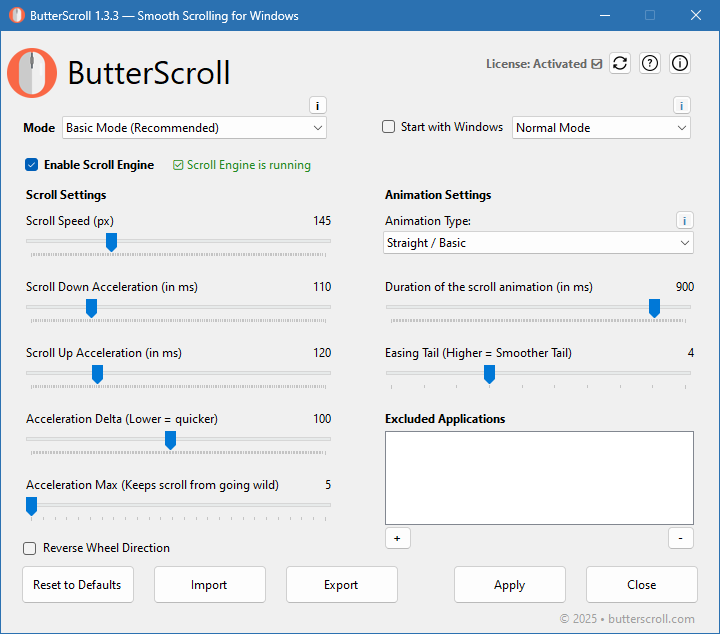
Task: Click the Easing Tail slider handle
Action: point(489,374)
